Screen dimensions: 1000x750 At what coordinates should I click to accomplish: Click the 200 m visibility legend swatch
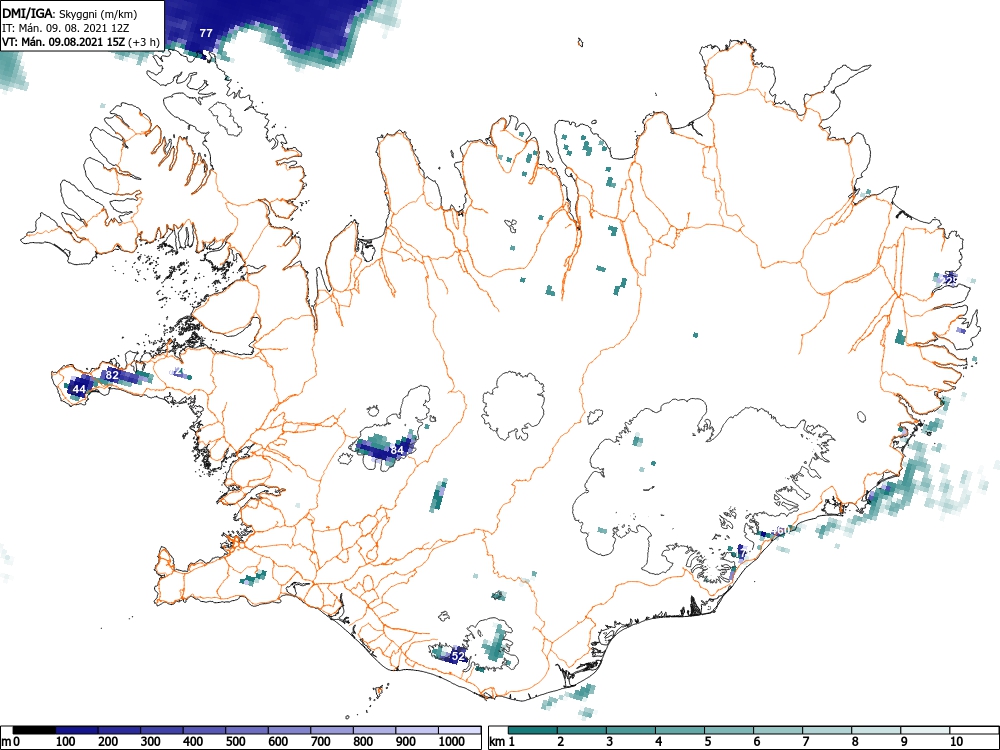(x=119, y=730)
